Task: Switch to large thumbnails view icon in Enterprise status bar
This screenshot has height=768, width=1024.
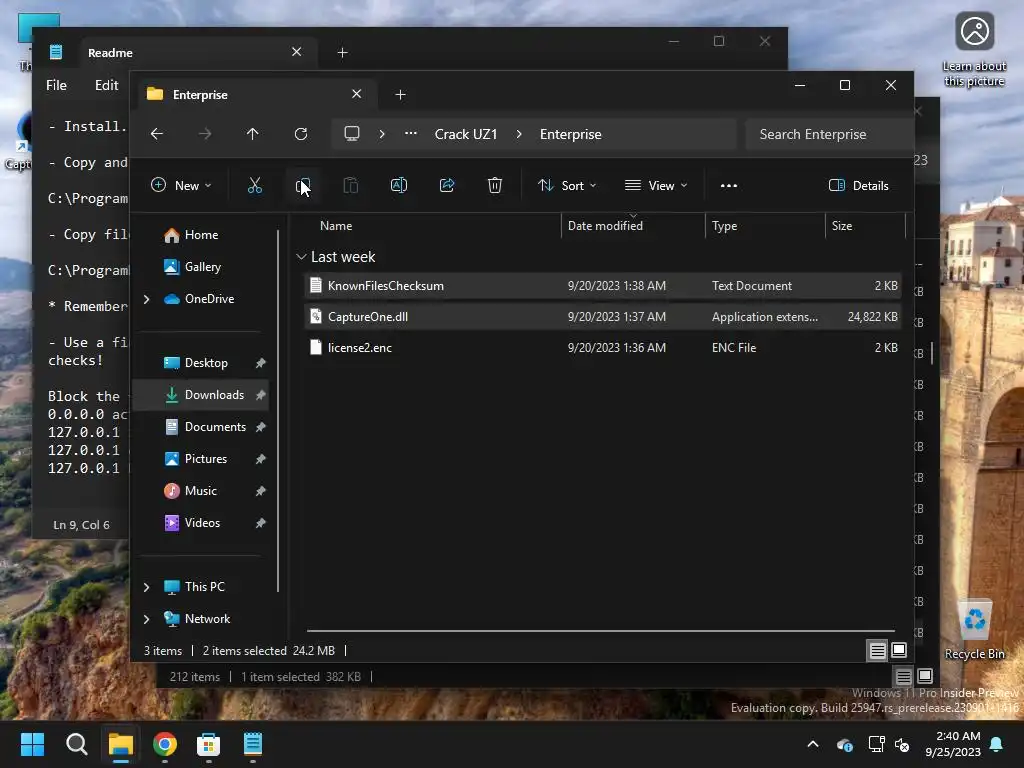Action: [x=899, y=650]
